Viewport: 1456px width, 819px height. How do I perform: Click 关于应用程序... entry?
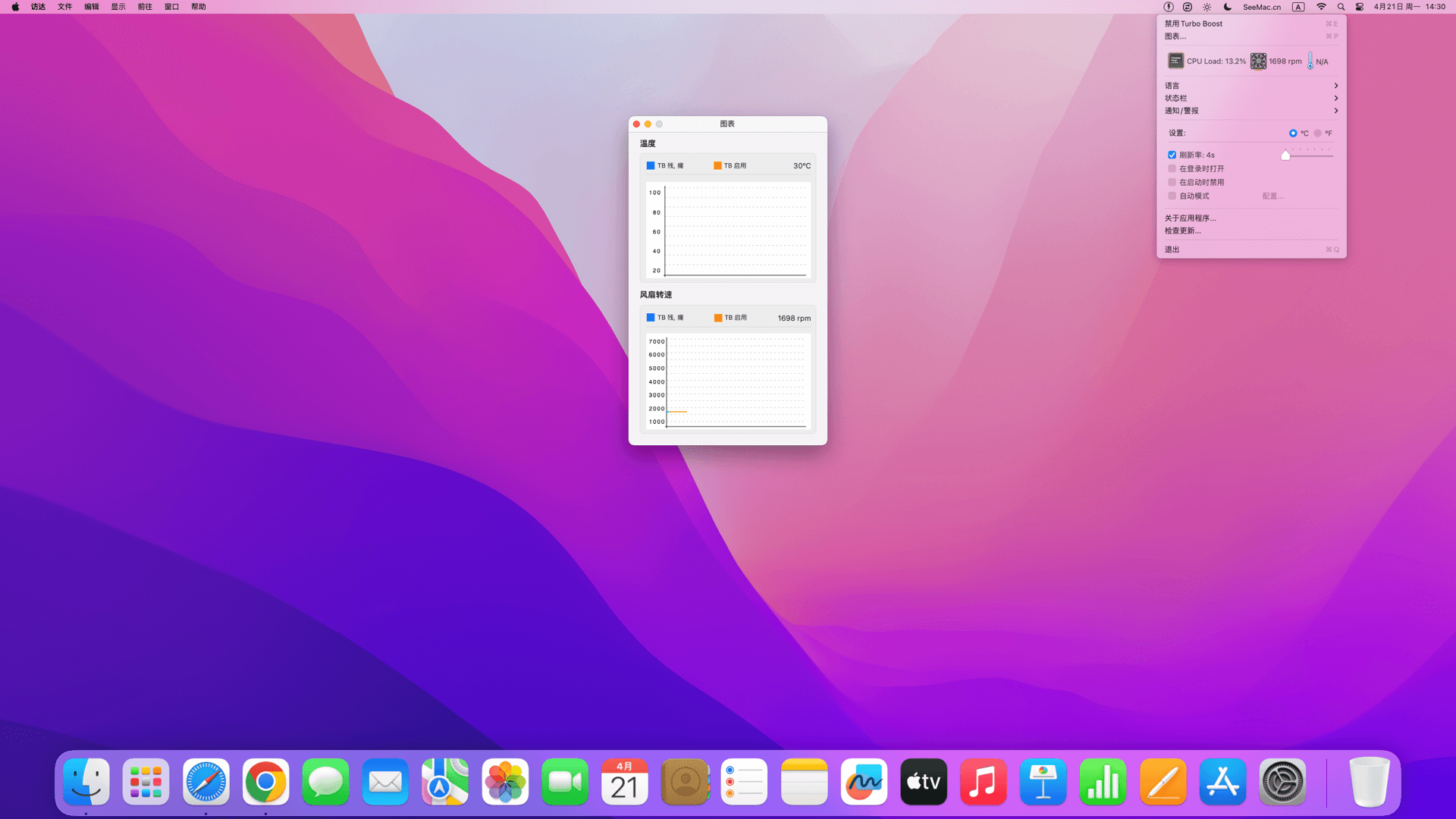click(x=1190, y=218)
